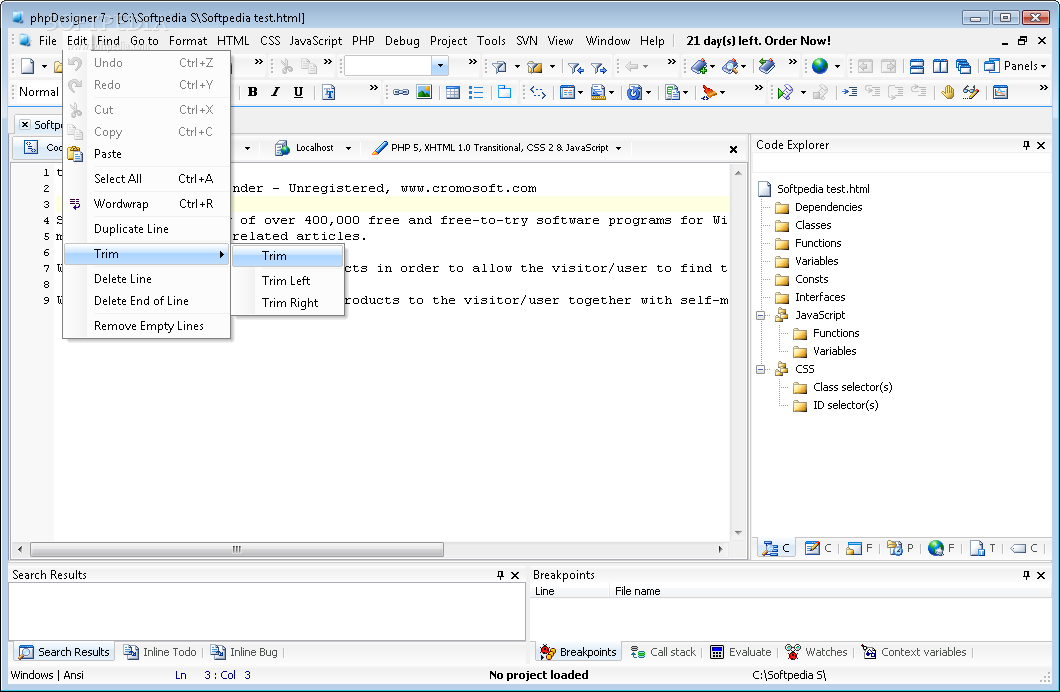Click the indent lines arrow icon
This screenshot has width=1060, height=692.
pyautogui.click(x=849, y=92)
